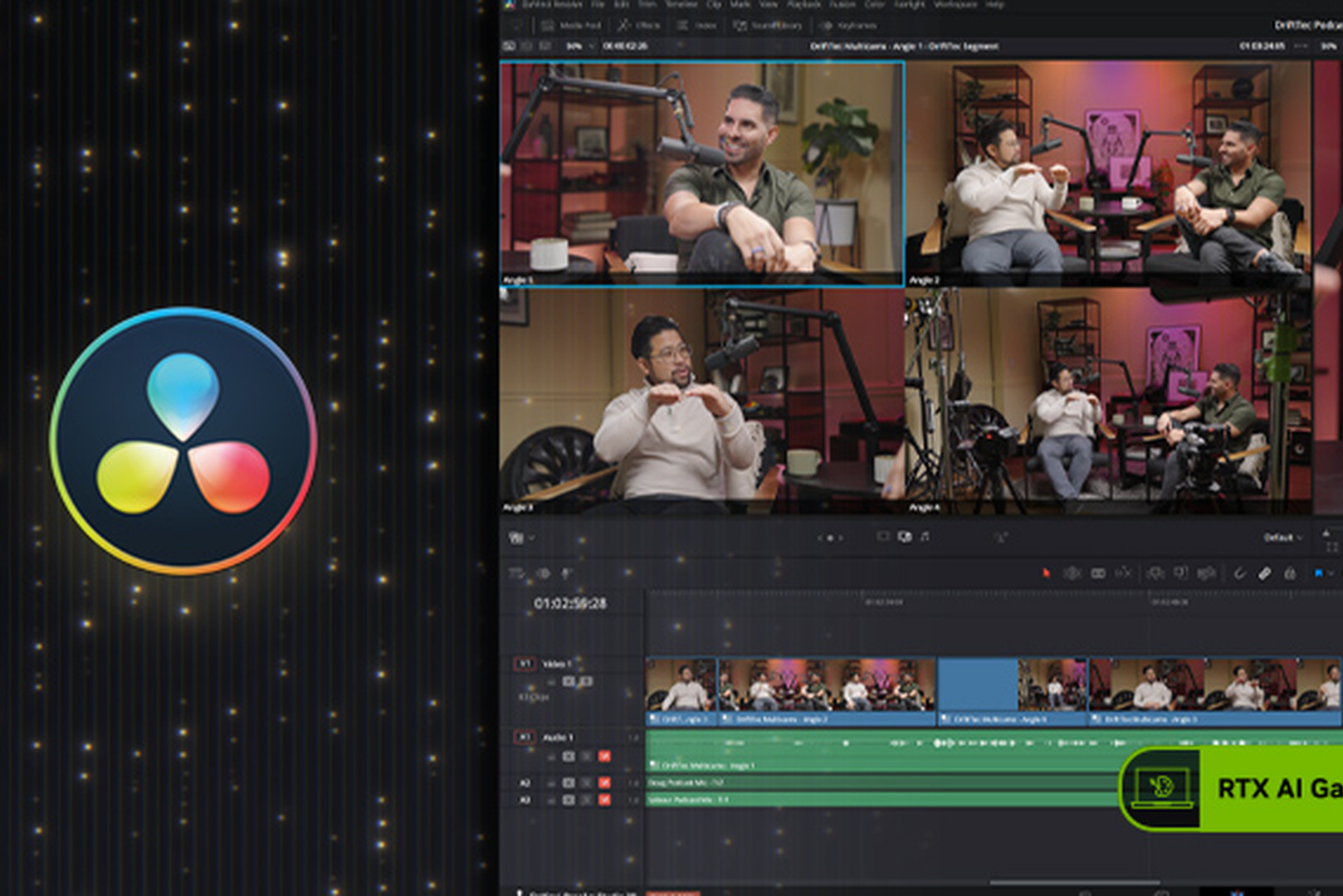The height and width of the screenshot is (896, 1343).
Task: Click the multicam angle page dots
Action: coord(830,538)
